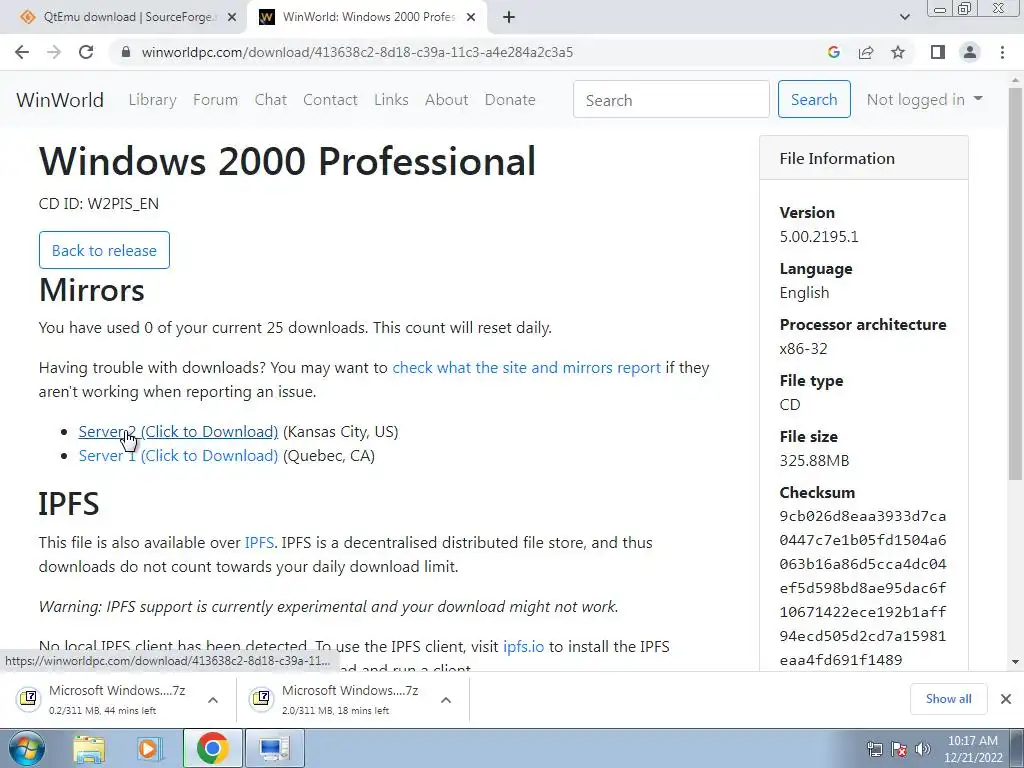This screenshot has height=768, width=1024.
Task: Open the tab search chevron
Action: (x=904, y=17)
